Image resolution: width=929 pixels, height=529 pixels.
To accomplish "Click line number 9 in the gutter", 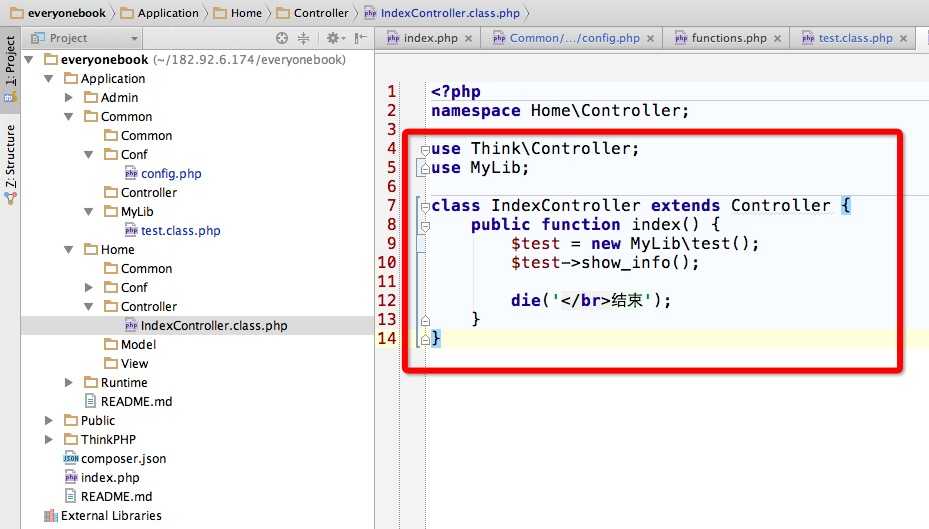I will pyautogui.click(x=391, y=243).
